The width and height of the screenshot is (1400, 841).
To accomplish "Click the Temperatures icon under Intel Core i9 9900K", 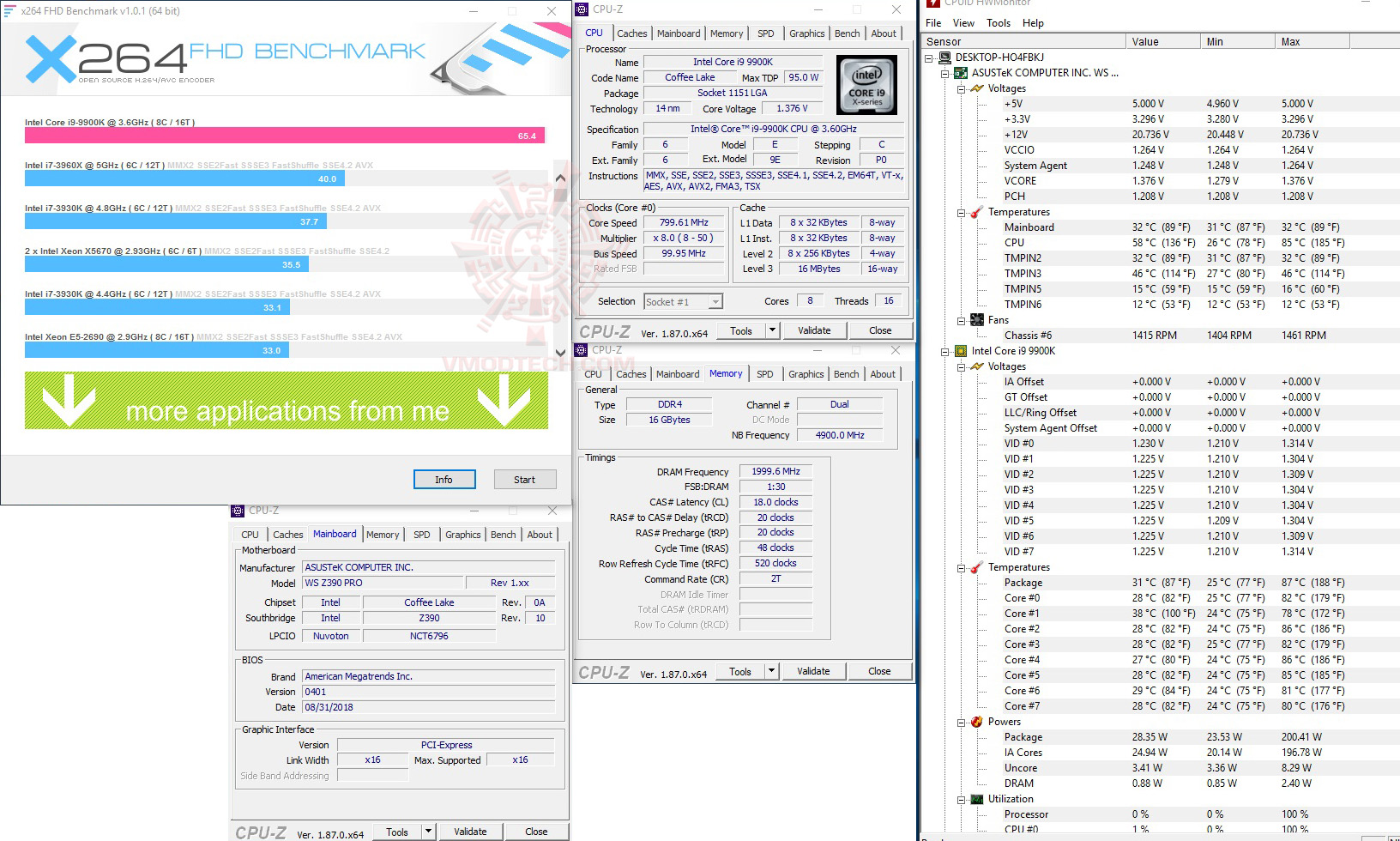I will click(x=977, y=567).
